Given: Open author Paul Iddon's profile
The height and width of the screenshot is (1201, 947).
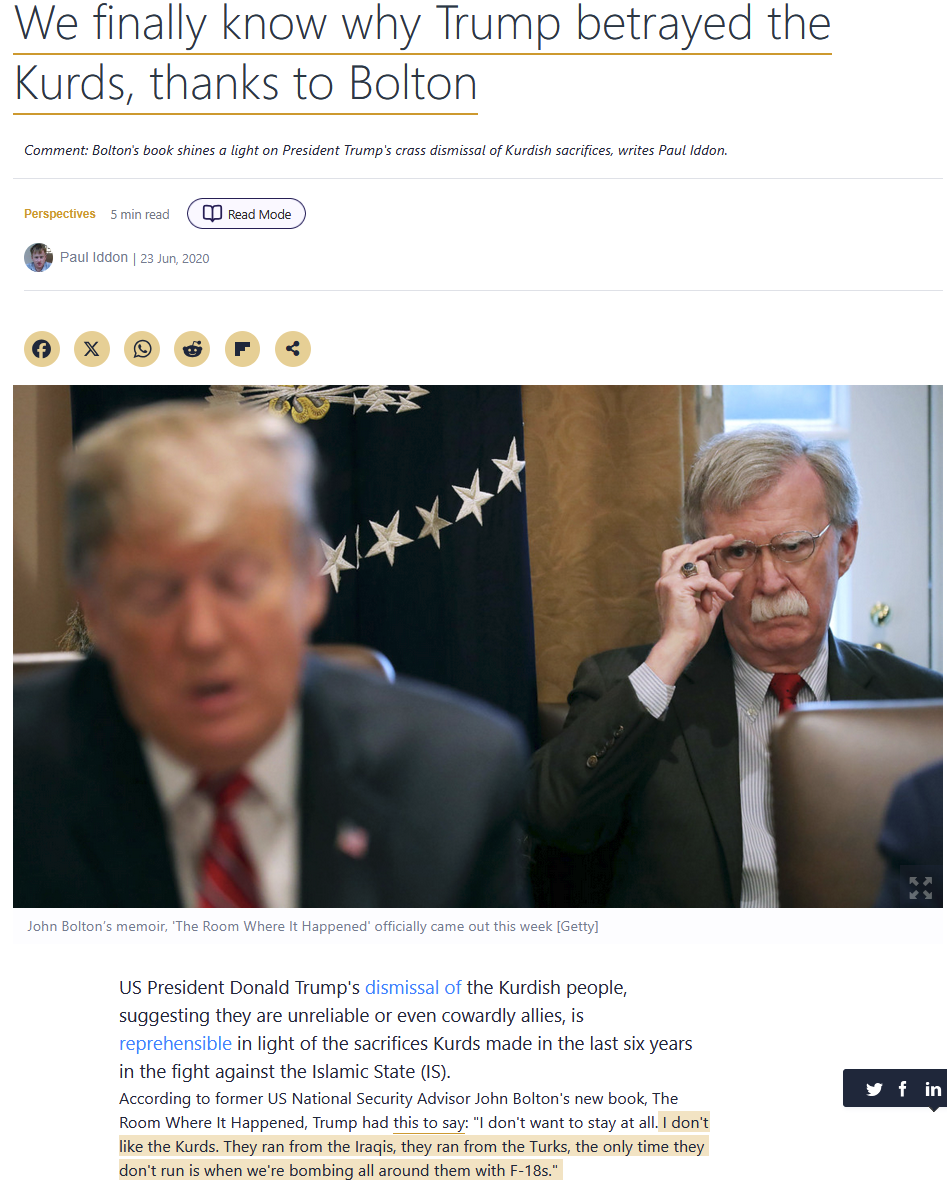Looking at the screenshot, I should (x=94, y=257).
